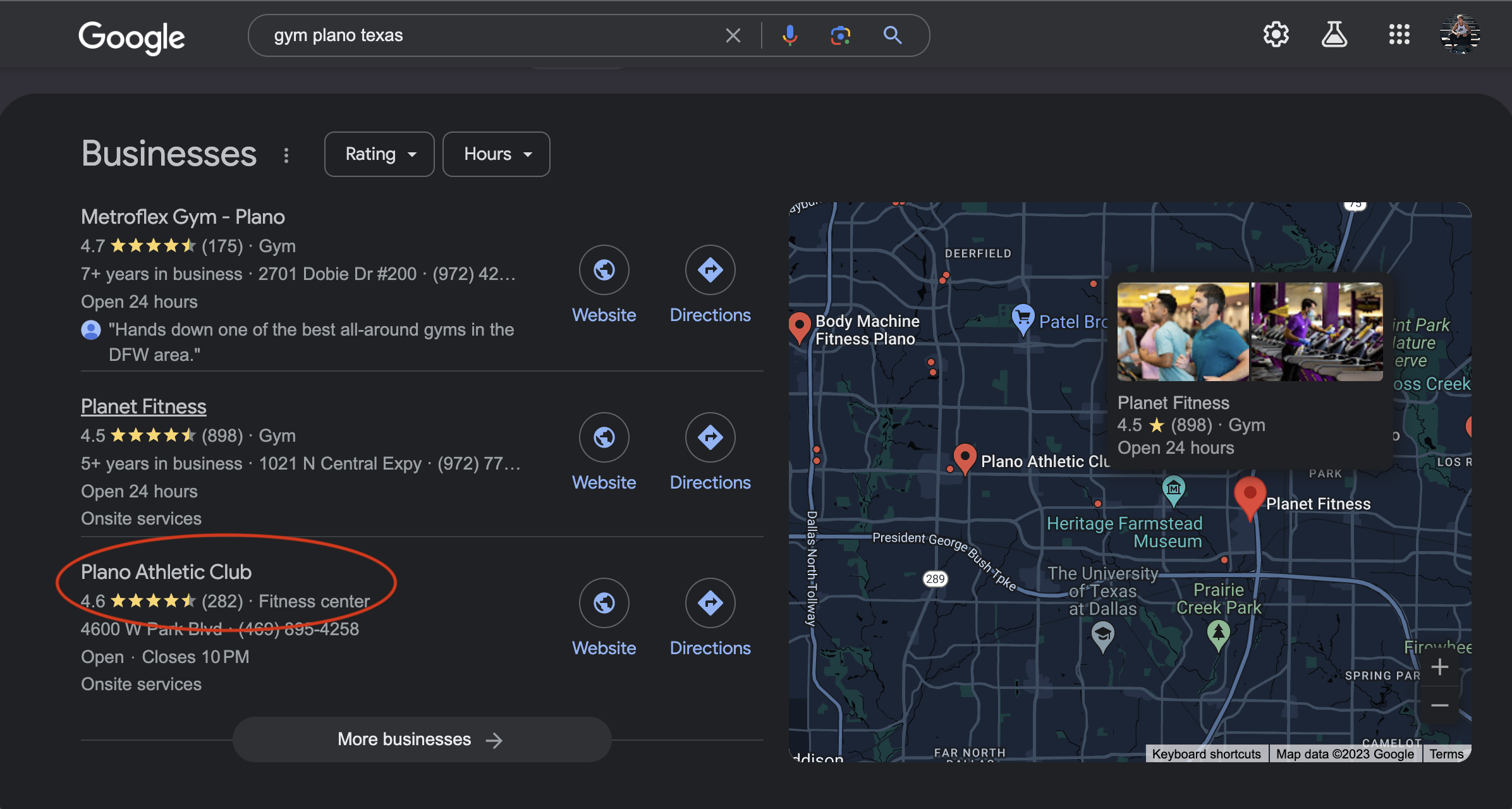
Task: Open the Google account profile picture
Action: coord(1460,34)
